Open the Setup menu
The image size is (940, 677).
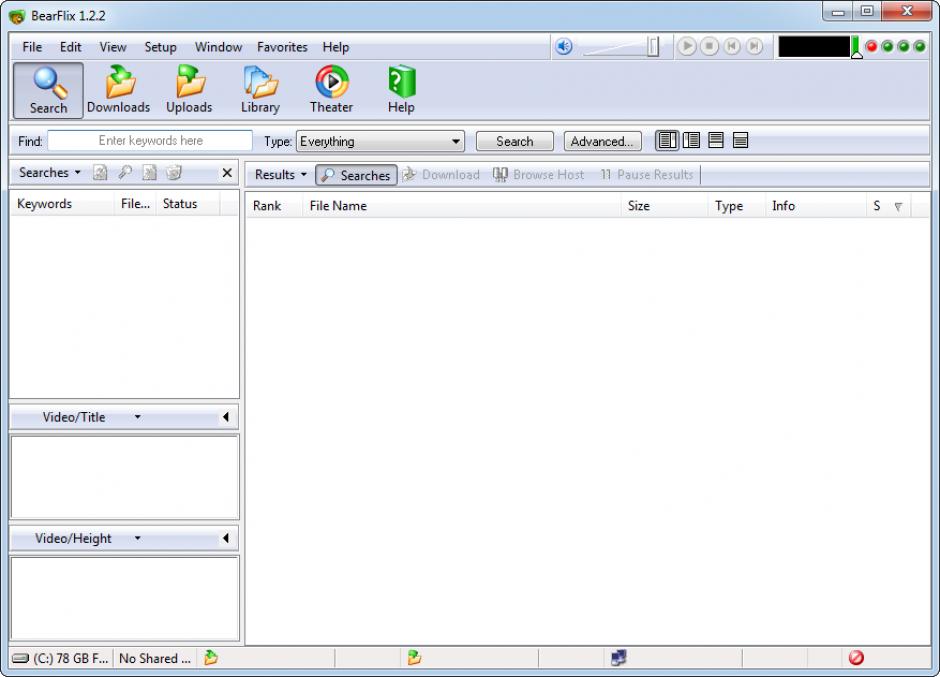tap(160, 47)
